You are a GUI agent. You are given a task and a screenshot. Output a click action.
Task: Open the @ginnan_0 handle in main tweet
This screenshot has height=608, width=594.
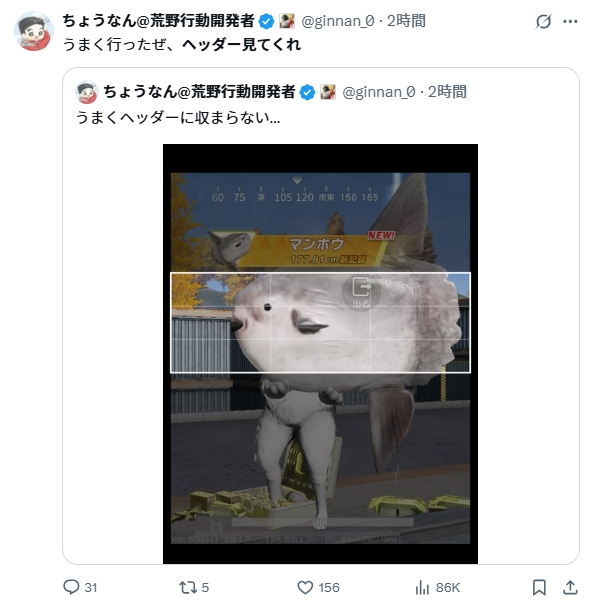tap(338, 21)
